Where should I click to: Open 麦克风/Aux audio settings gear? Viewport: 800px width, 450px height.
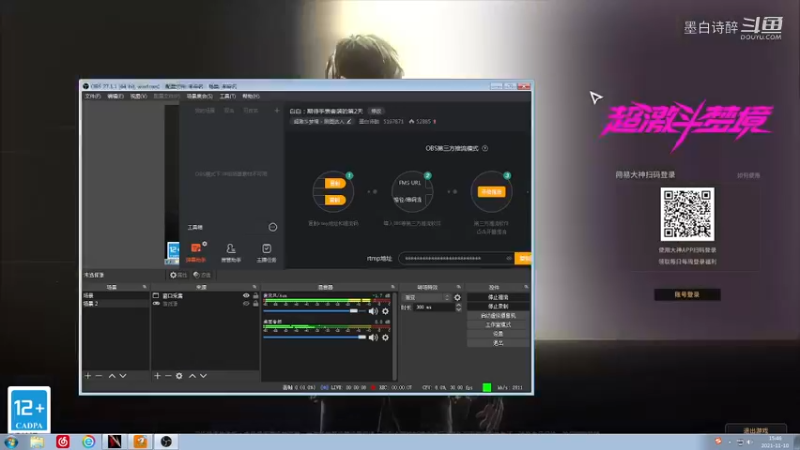pos(386,311)
